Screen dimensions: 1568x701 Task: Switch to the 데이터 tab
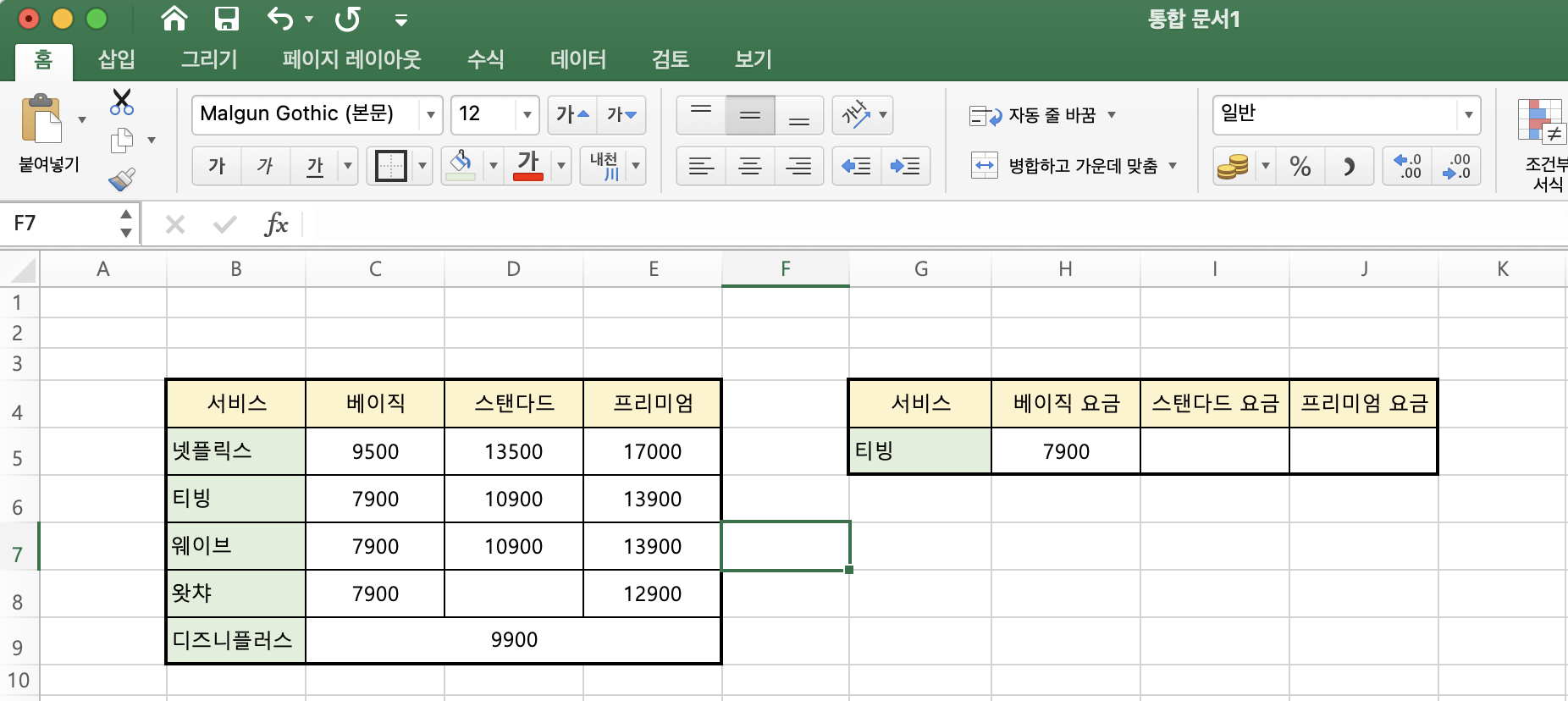578,59
